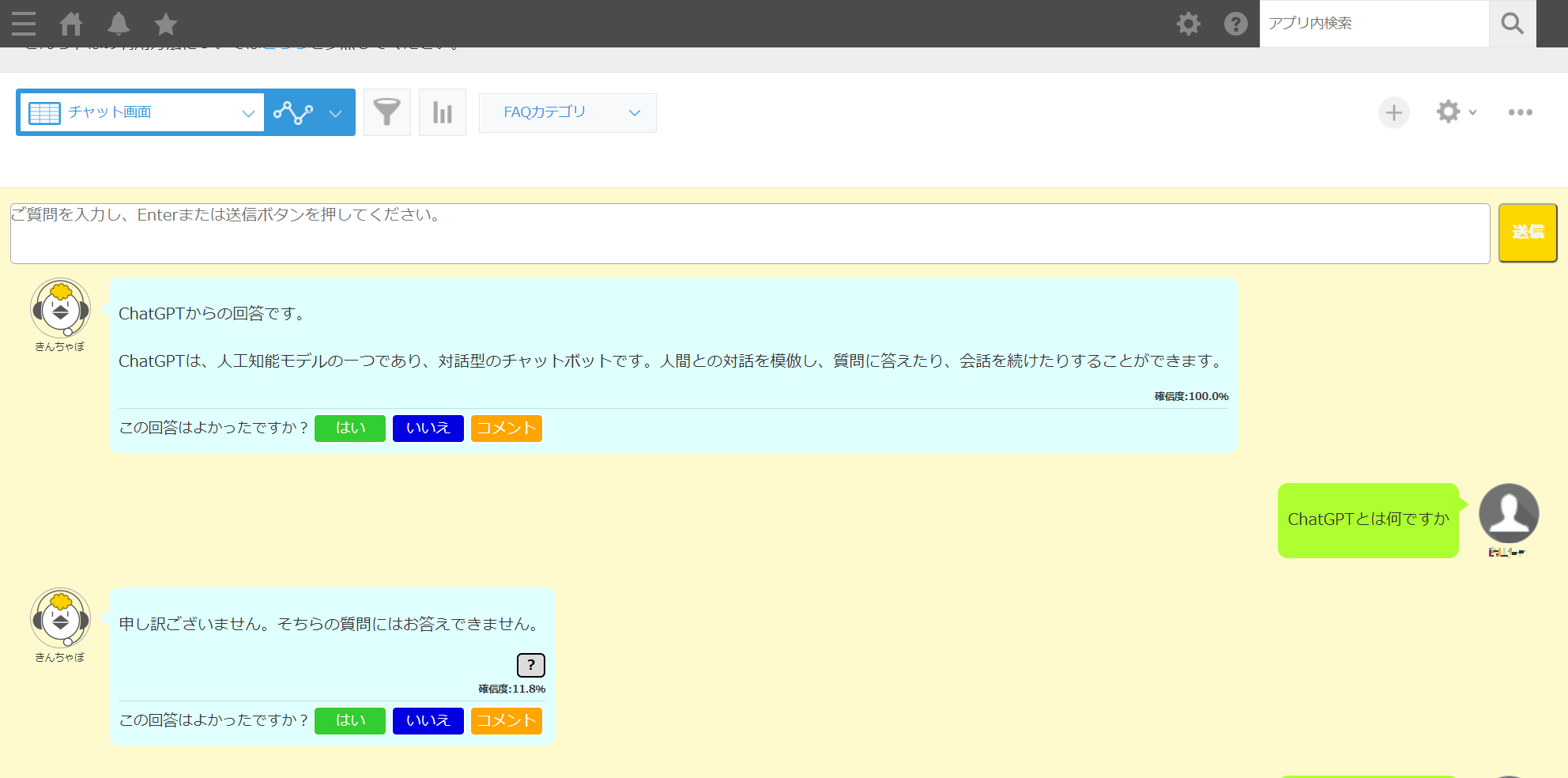
Task: Open the notifications bell
Action: click(x=119, y=24)
